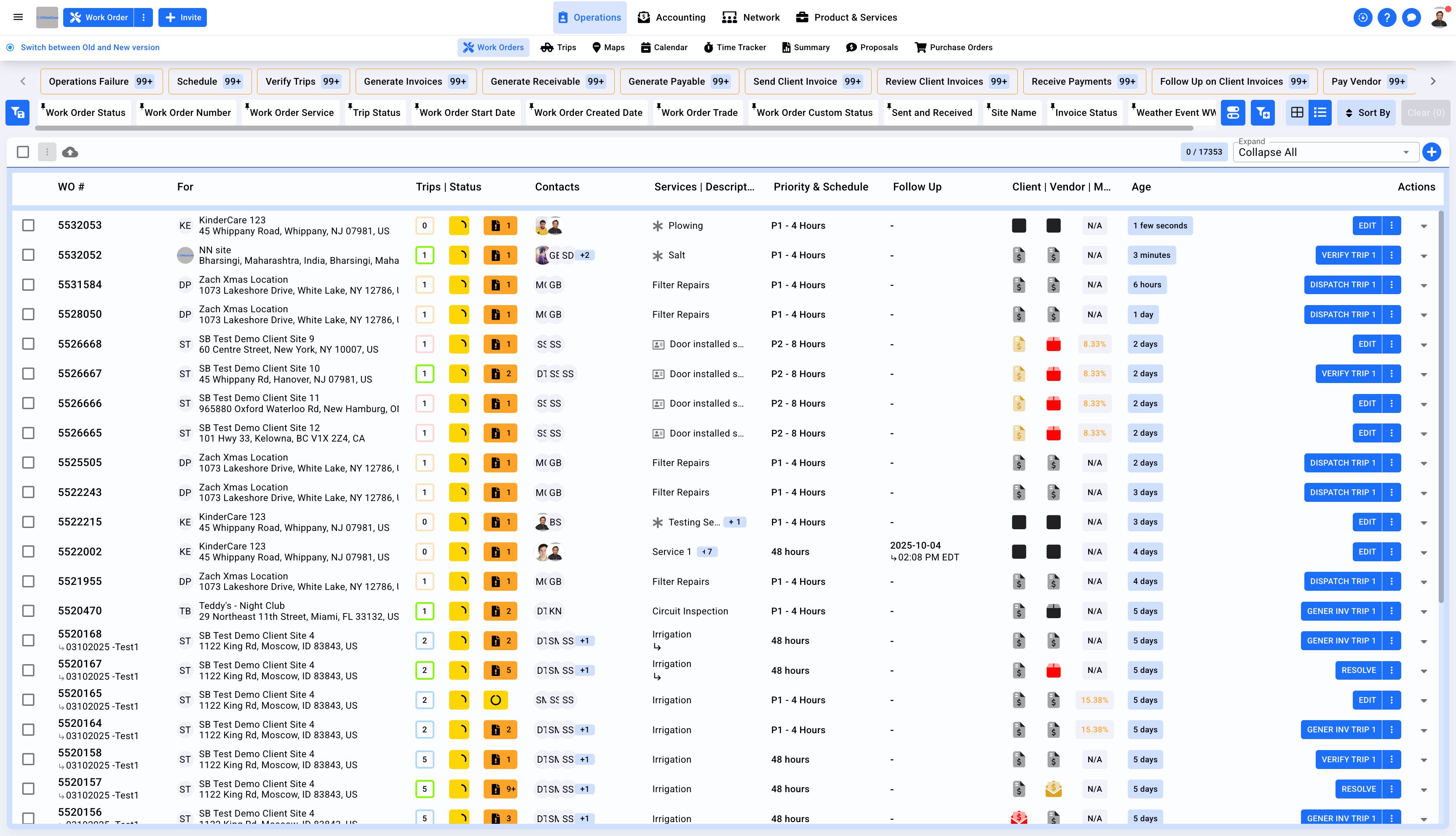
Task: Expand row arrow for work order 5532052
Action: (1424, 256)
